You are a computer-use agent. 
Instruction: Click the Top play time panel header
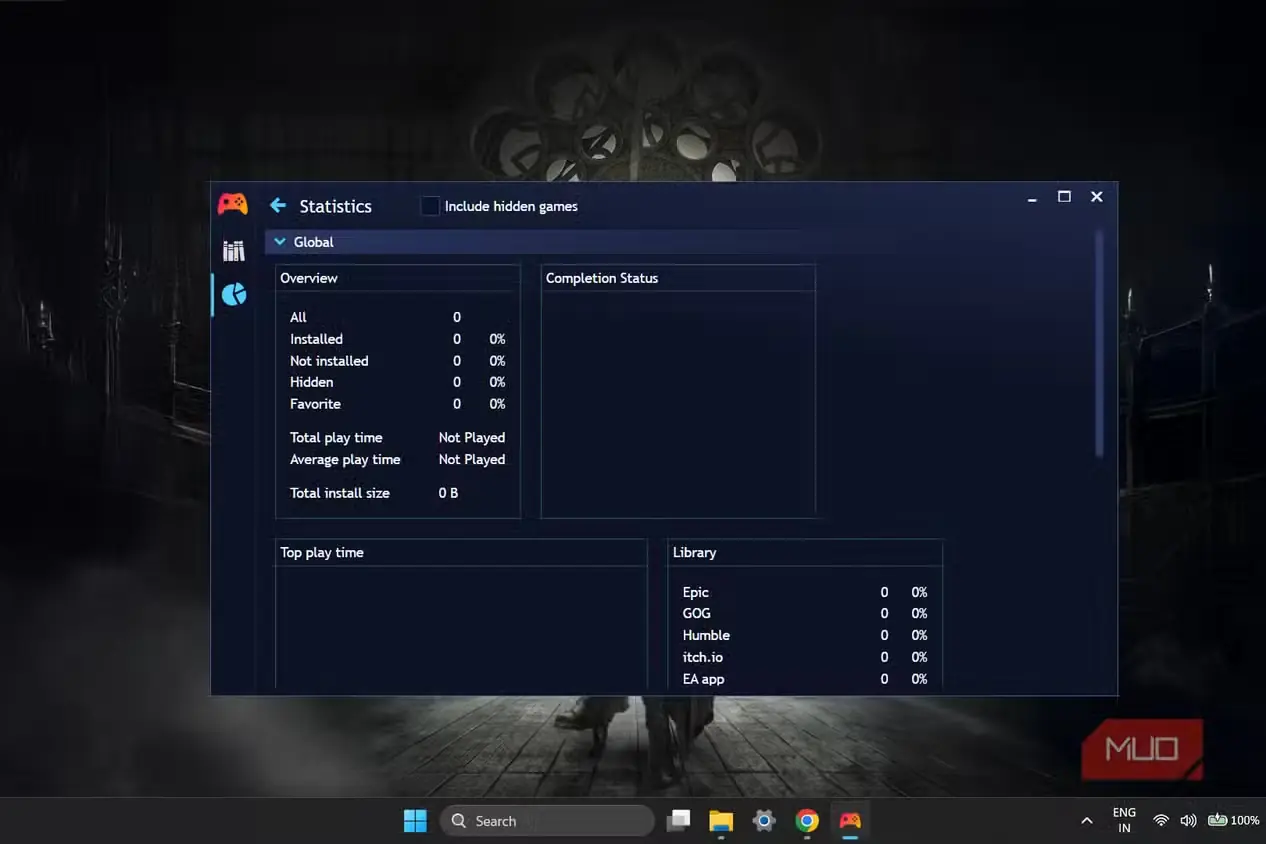click(461, 552)
